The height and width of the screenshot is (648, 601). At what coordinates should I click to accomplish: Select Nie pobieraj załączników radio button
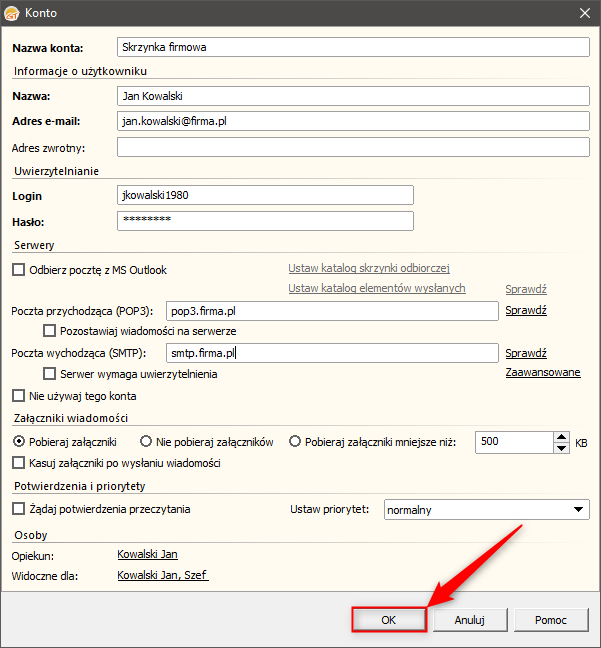click(146, 442)
